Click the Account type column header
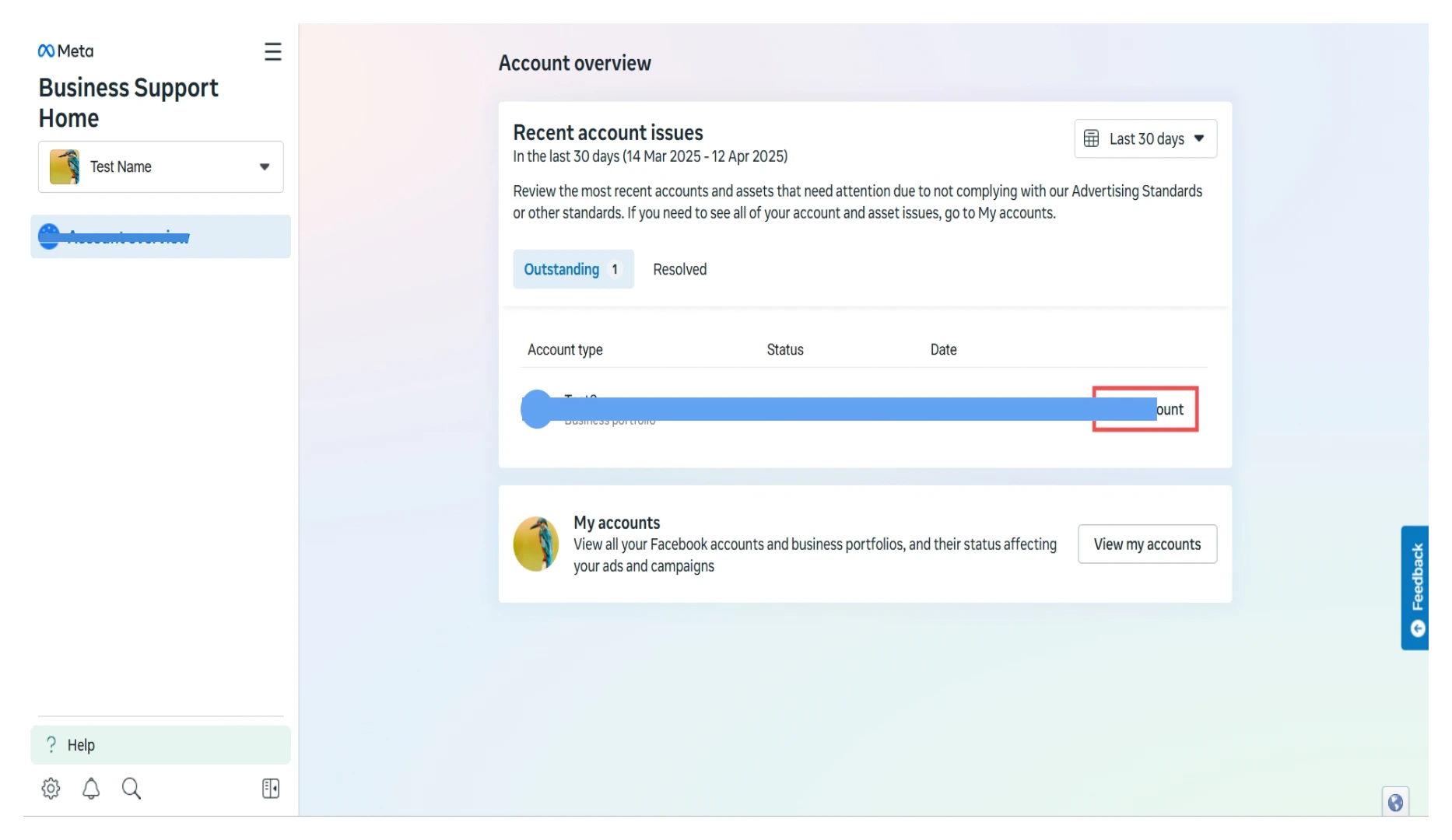Screen dimensions: 1452x840 (565, 350)
